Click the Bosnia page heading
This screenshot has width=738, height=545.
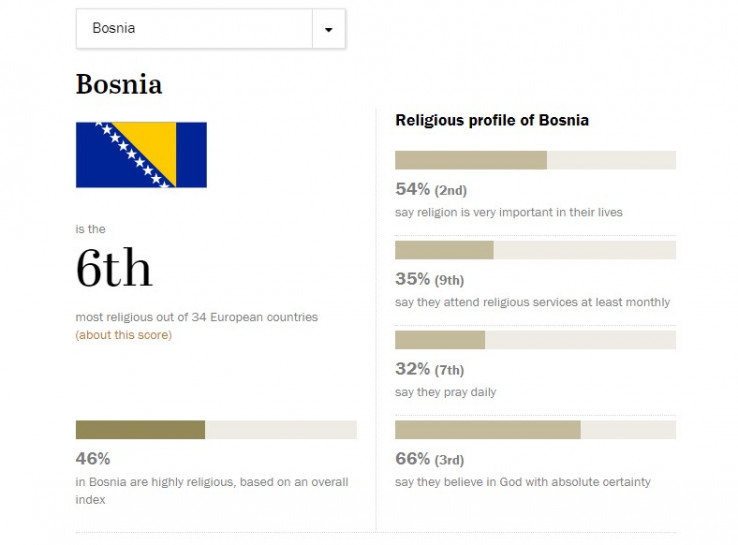[x=118, y=84]
